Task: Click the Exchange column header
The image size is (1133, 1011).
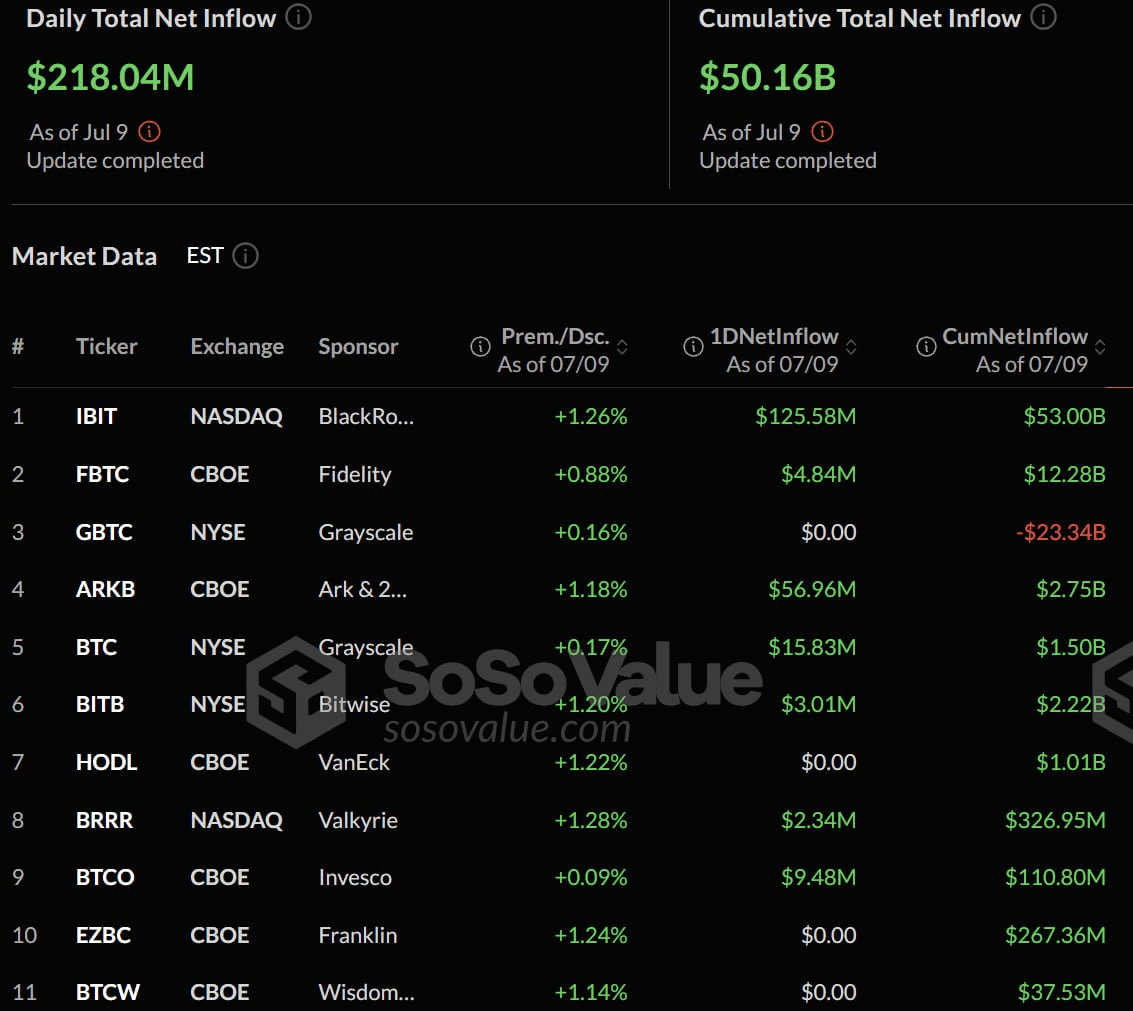Action: pos(237,347)
